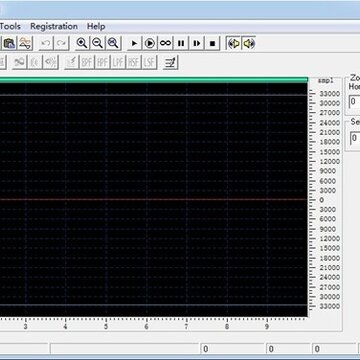This screenshot has height=360, width=360.
Task: Click the zero line in the waveform display
Action: tap(153, 200)
